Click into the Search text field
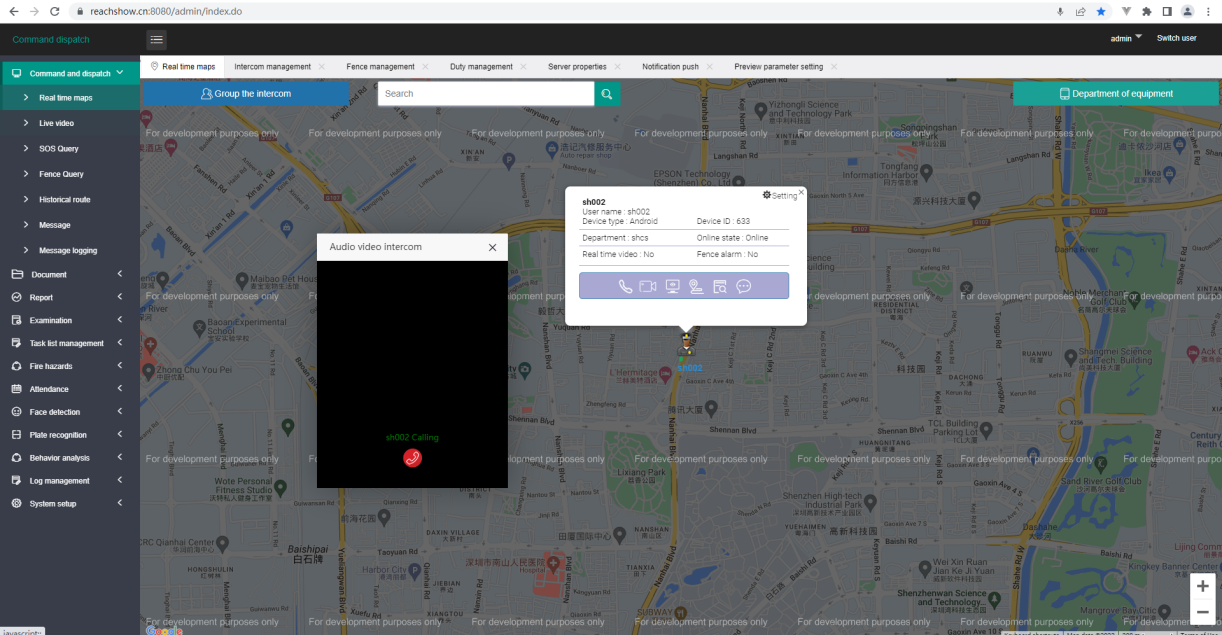The height and width of the screenshot is (635, 1222). click(485, 94)
